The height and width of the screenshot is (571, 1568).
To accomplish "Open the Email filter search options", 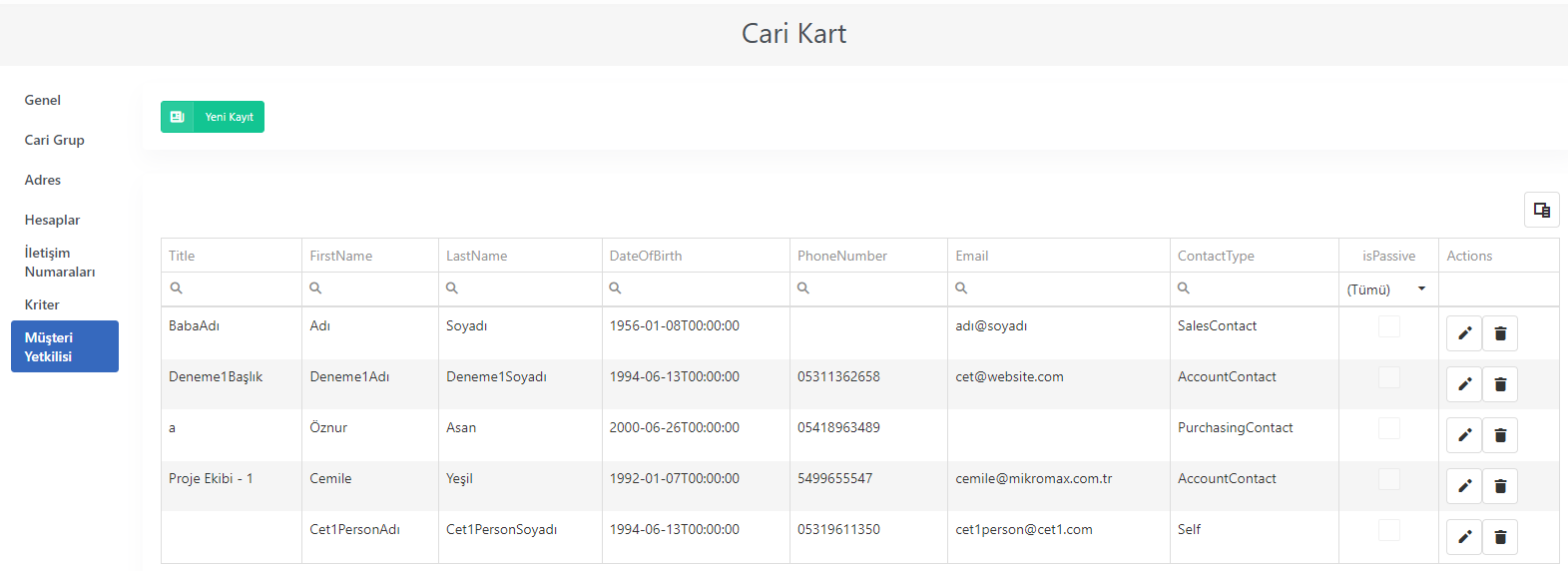I will [x=961, y=288].
